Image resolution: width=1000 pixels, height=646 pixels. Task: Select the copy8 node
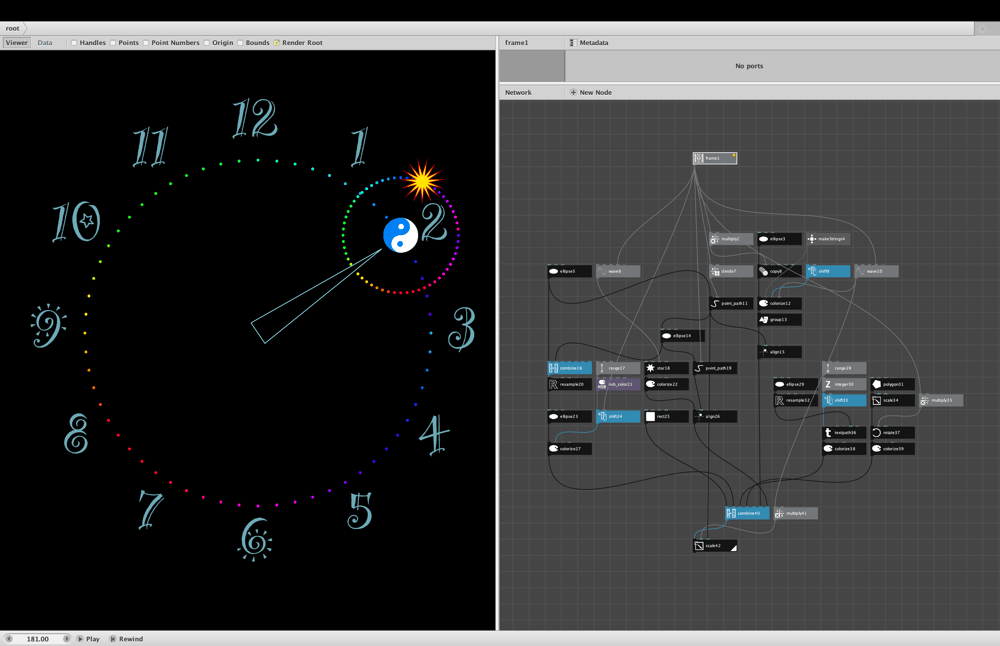779,272
